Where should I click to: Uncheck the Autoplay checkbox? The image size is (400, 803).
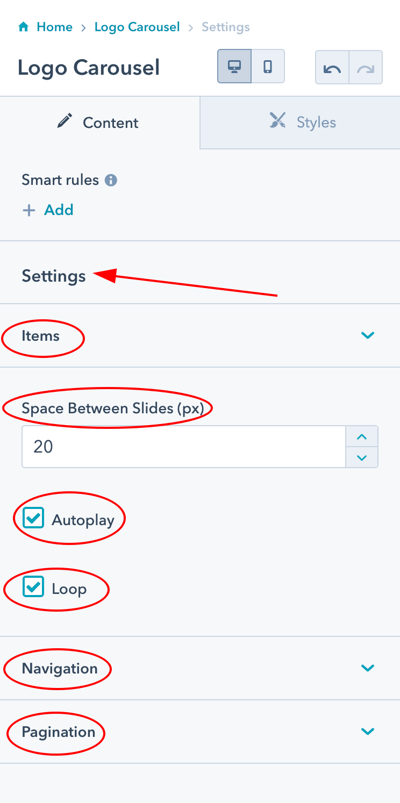(33, 518)
